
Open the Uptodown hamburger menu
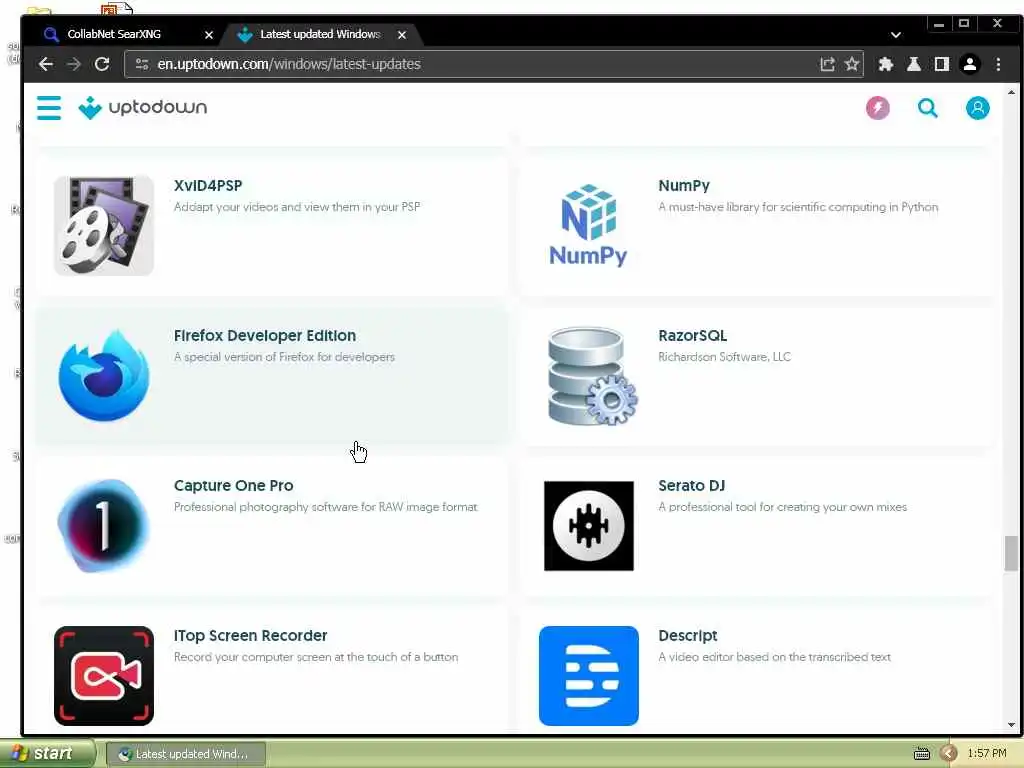coord(49,108)
